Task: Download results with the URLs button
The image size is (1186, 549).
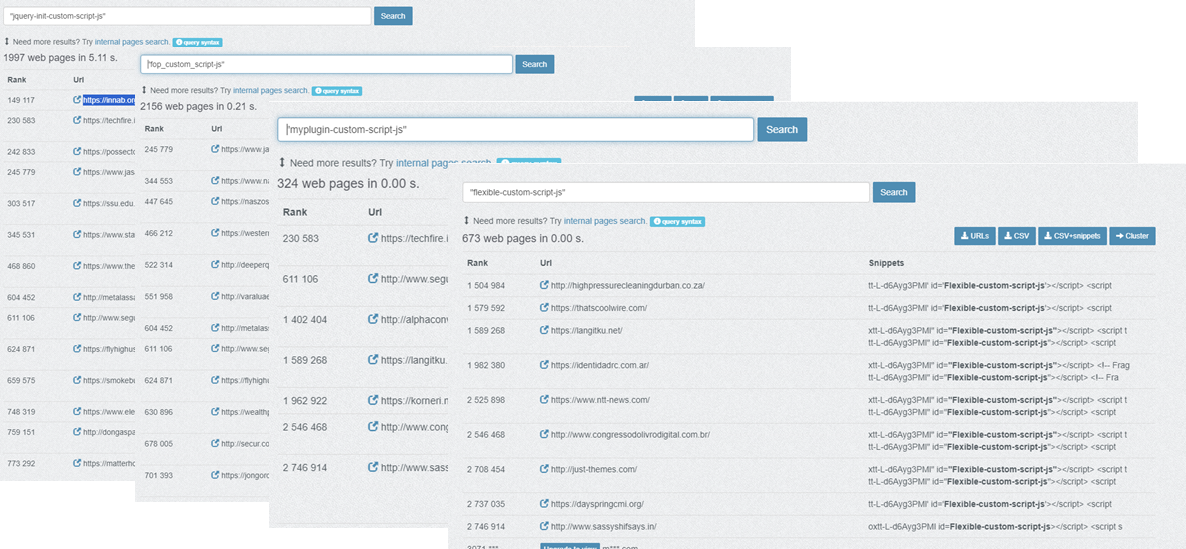Action: click(975, 236)
